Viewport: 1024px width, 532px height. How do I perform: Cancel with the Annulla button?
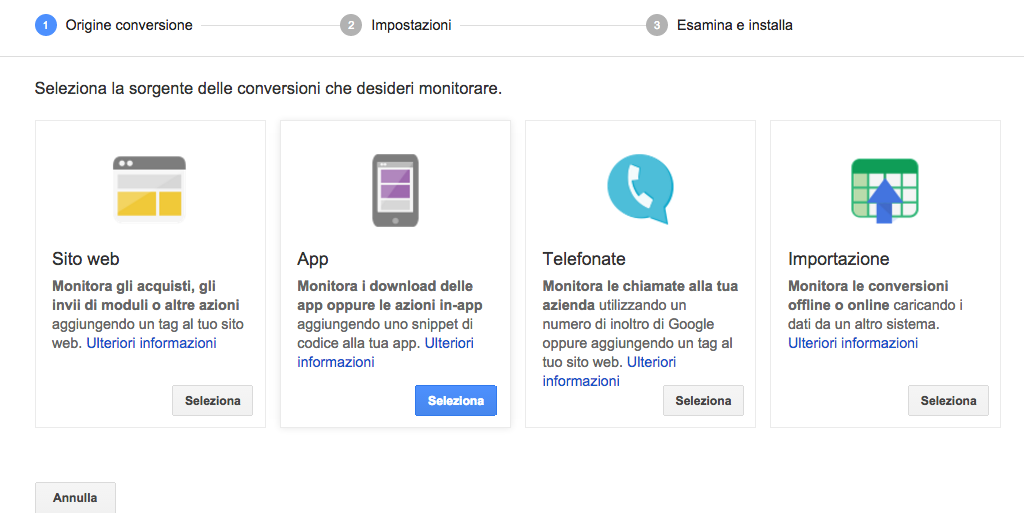point(75,497)
